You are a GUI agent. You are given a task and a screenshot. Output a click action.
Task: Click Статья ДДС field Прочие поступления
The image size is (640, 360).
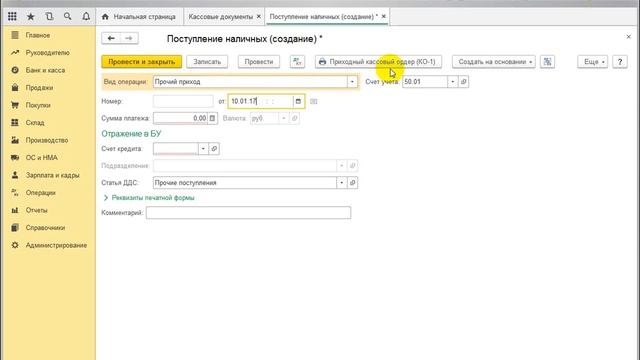click(x=244, y=183)
